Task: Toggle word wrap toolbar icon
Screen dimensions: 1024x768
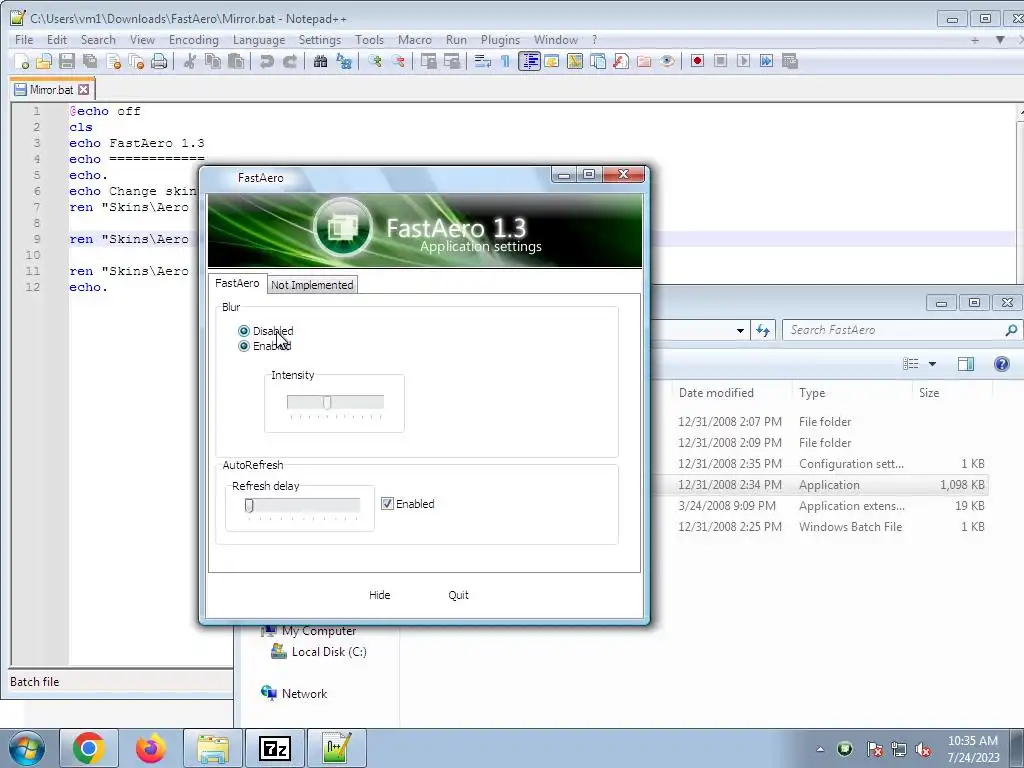Action: (483, 61)
